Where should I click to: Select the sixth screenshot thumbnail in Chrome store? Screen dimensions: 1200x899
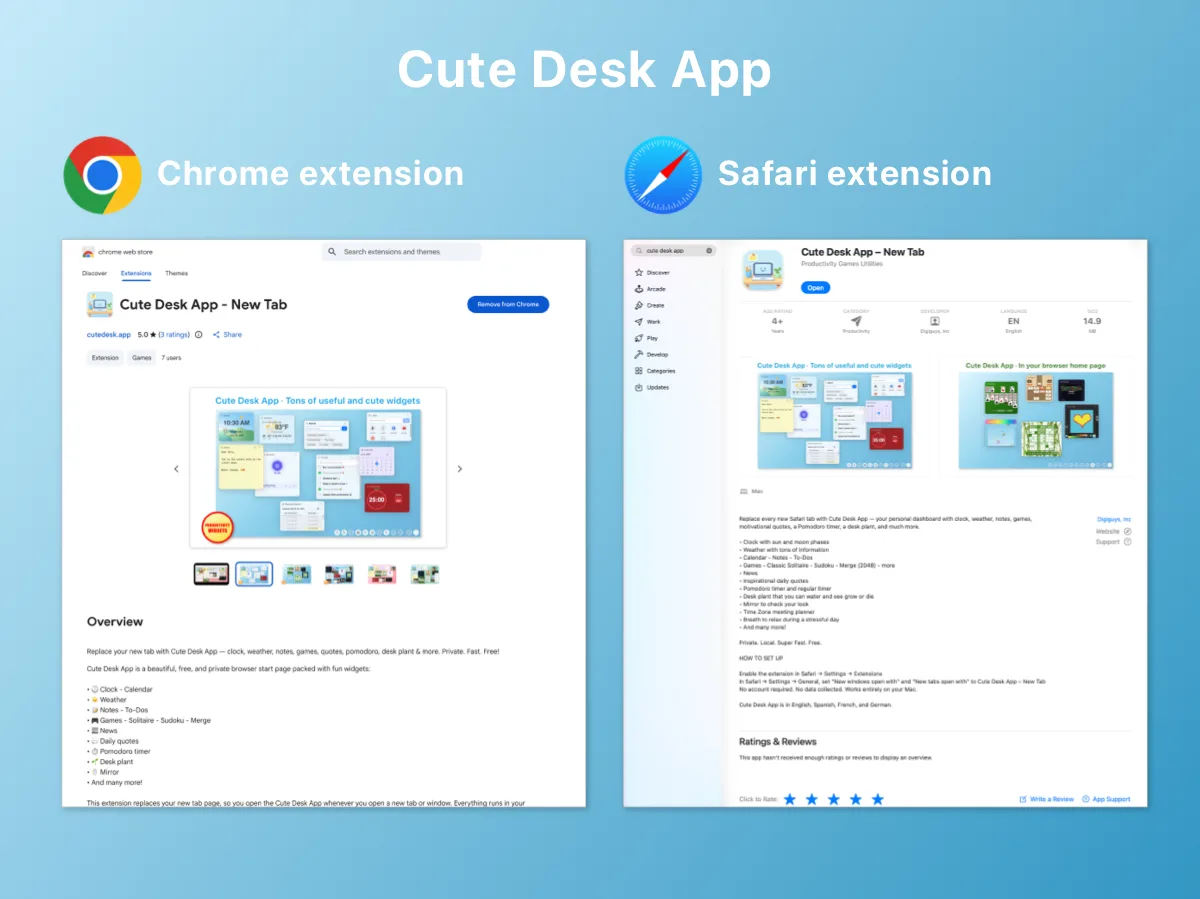click(x=425, y=574)
